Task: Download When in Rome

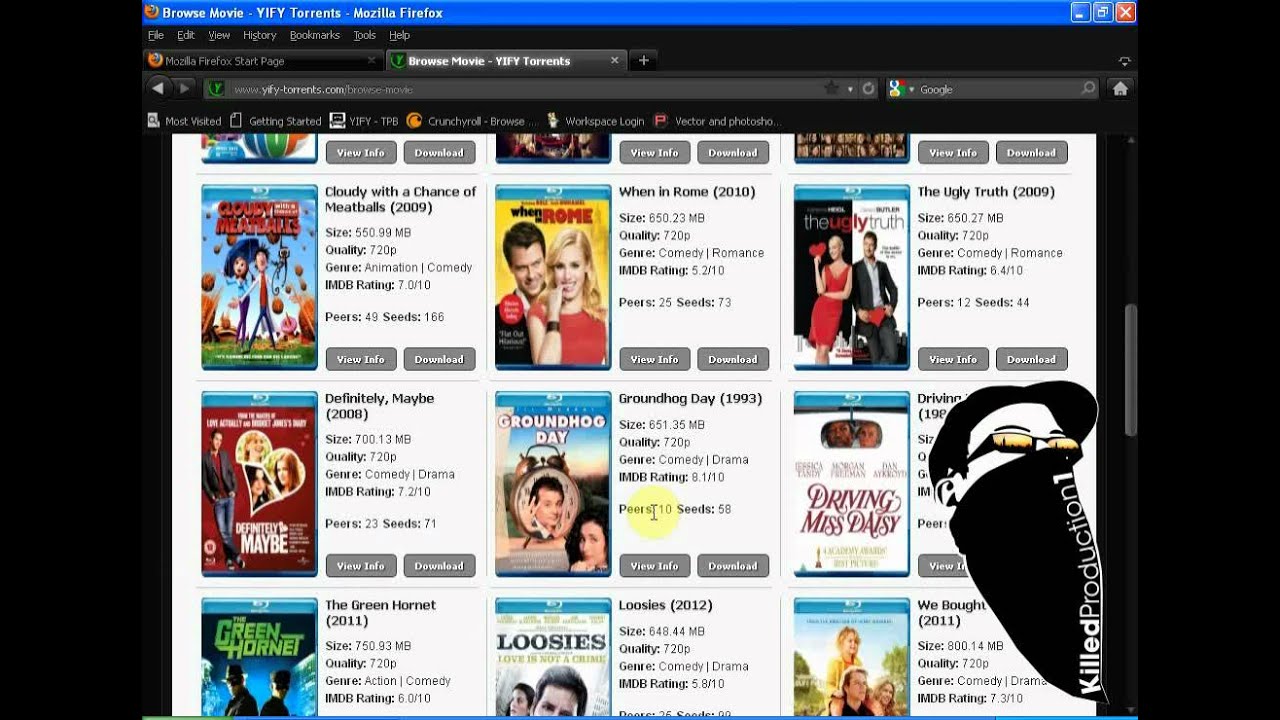Action: (x=733, y=360)
